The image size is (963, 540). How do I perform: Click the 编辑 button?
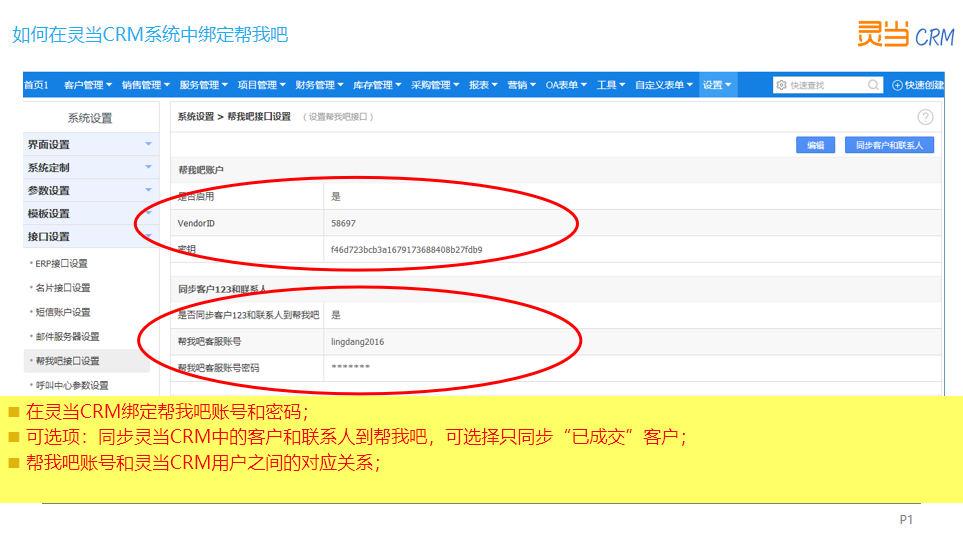[815, 145]
